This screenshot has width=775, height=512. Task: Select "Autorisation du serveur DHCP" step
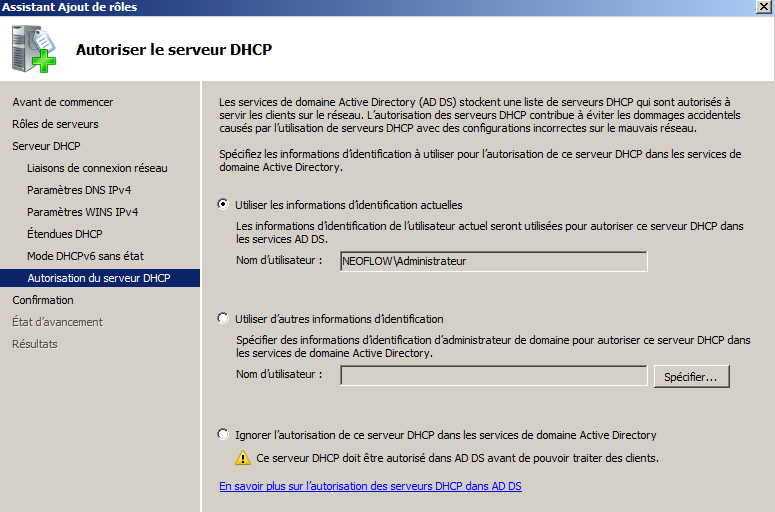click(100, 278)
